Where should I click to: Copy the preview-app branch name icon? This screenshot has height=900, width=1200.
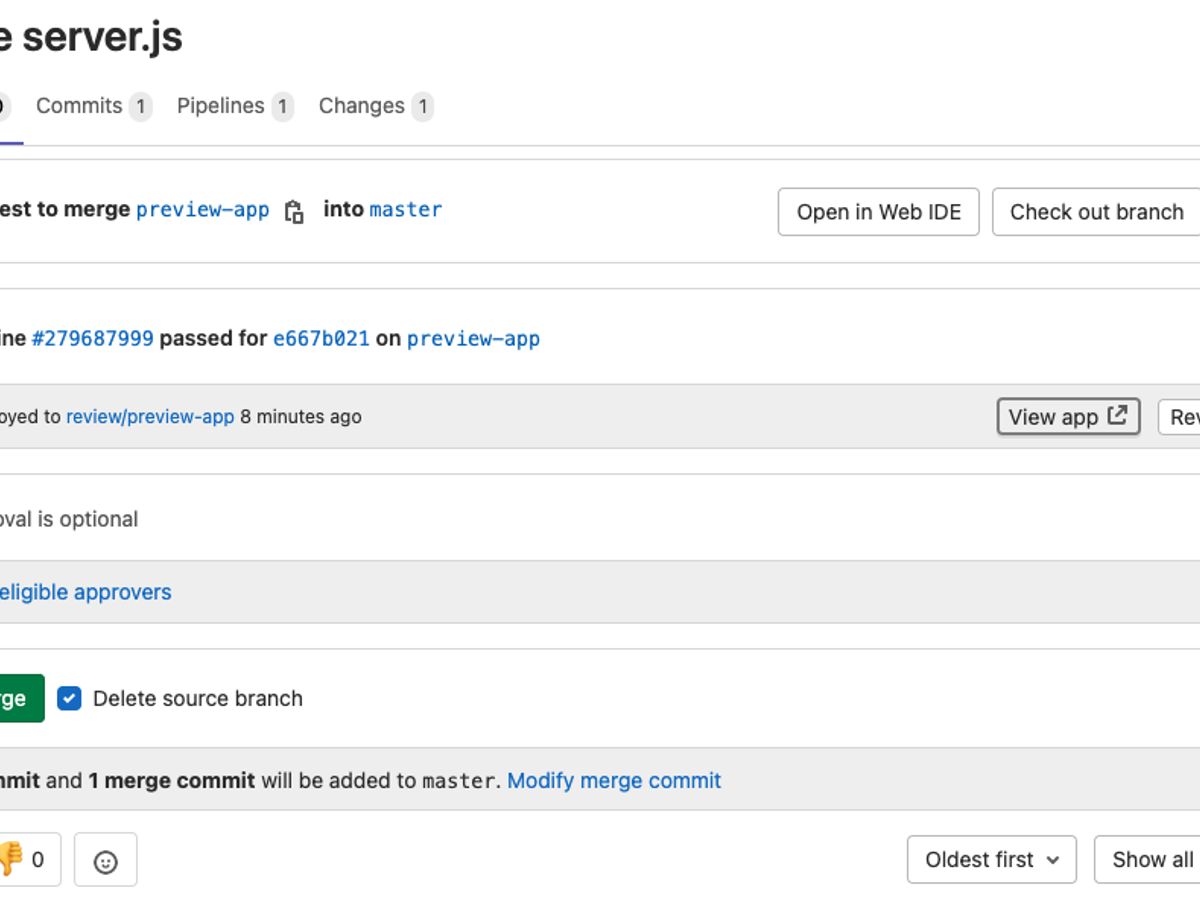[x=294, y=211]
